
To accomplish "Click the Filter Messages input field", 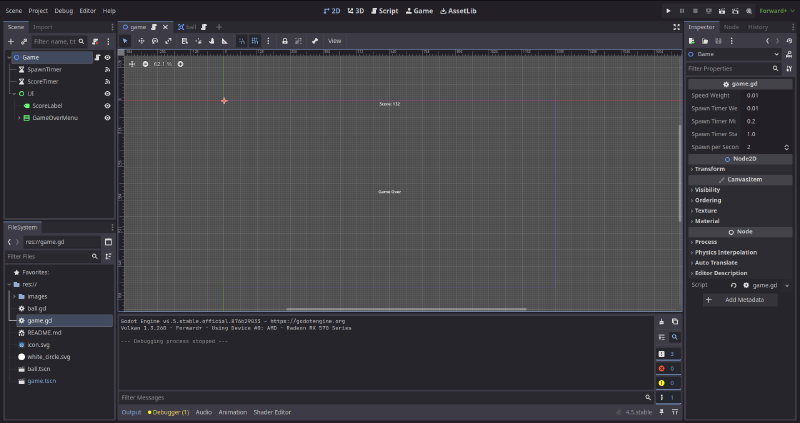I will click(x=380, y=397).
